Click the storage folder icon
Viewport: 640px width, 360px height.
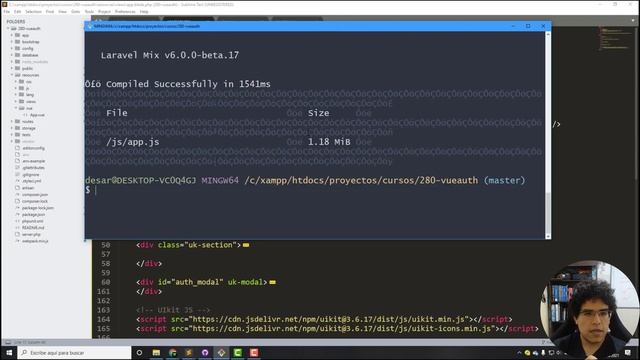[x=18, y=128]
